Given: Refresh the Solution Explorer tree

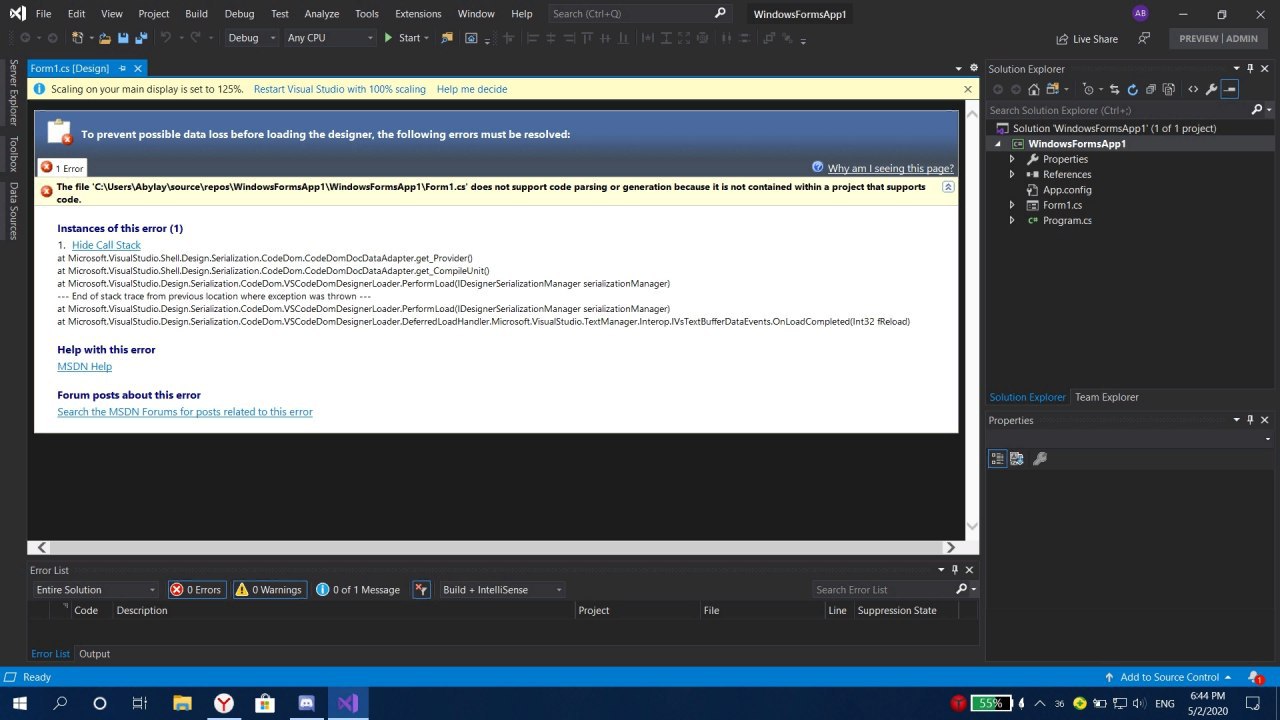Looking at the screenshot, I should pos(1132,89).
